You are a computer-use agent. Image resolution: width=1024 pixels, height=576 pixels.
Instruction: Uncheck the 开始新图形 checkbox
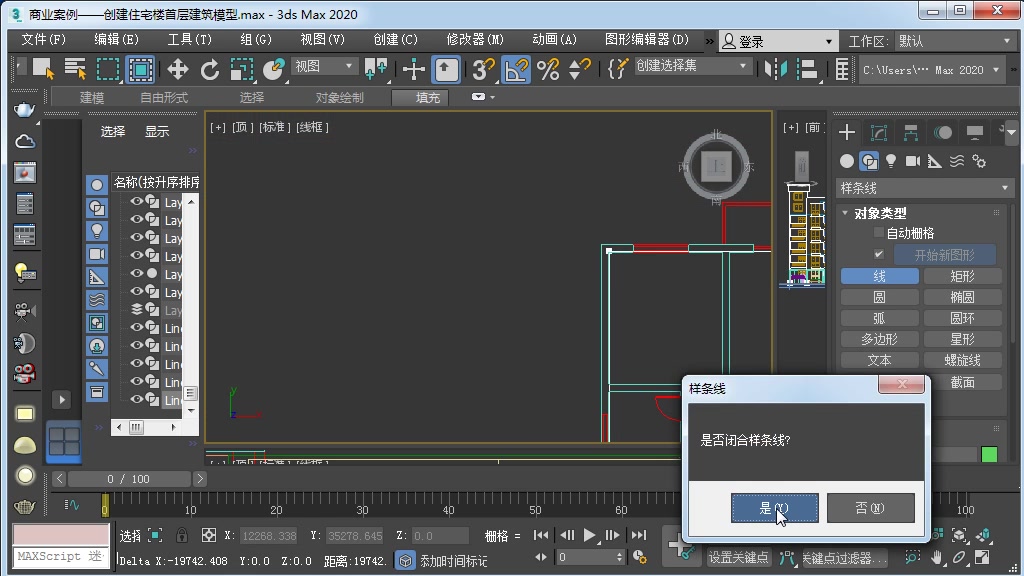(879, 254)
